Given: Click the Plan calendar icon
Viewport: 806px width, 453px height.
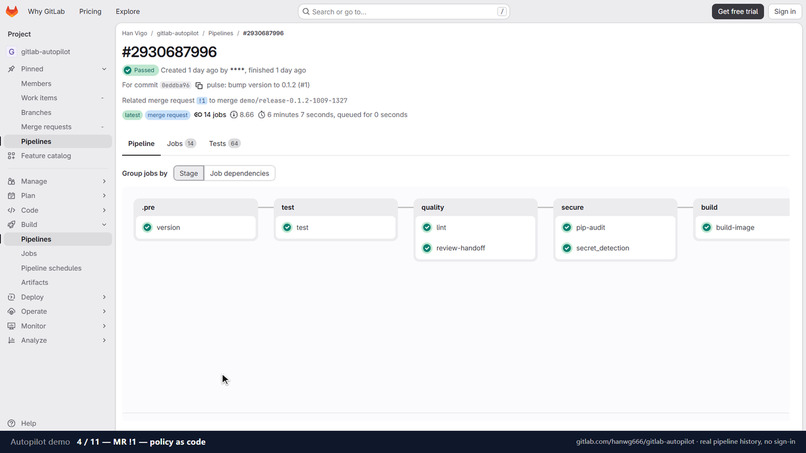Looking at the screenshot, I should (11, 196).
